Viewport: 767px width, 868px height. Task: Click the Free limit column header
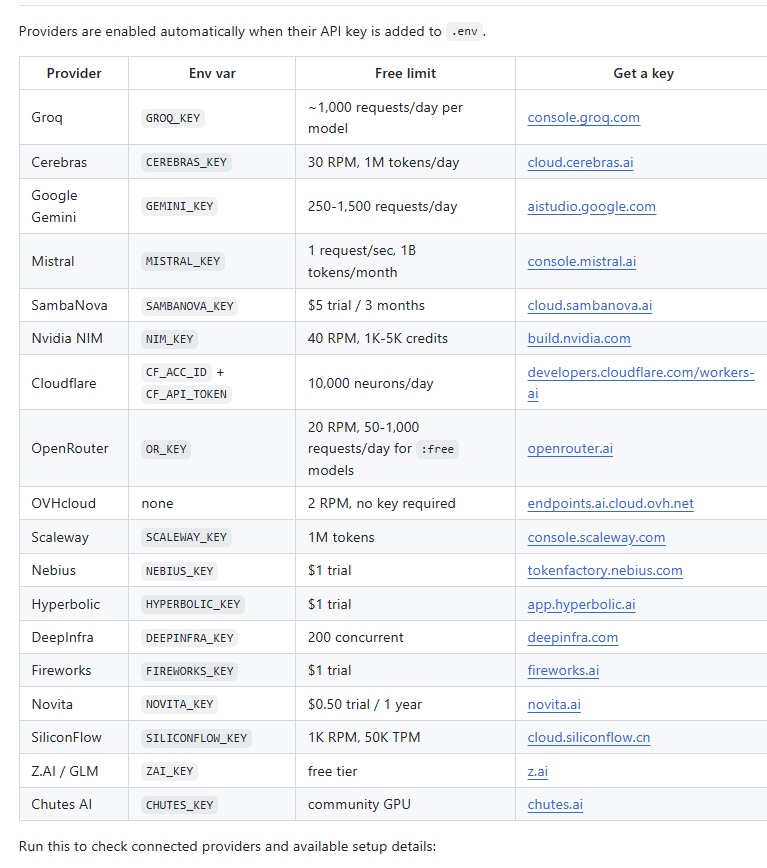click(405, 73)
